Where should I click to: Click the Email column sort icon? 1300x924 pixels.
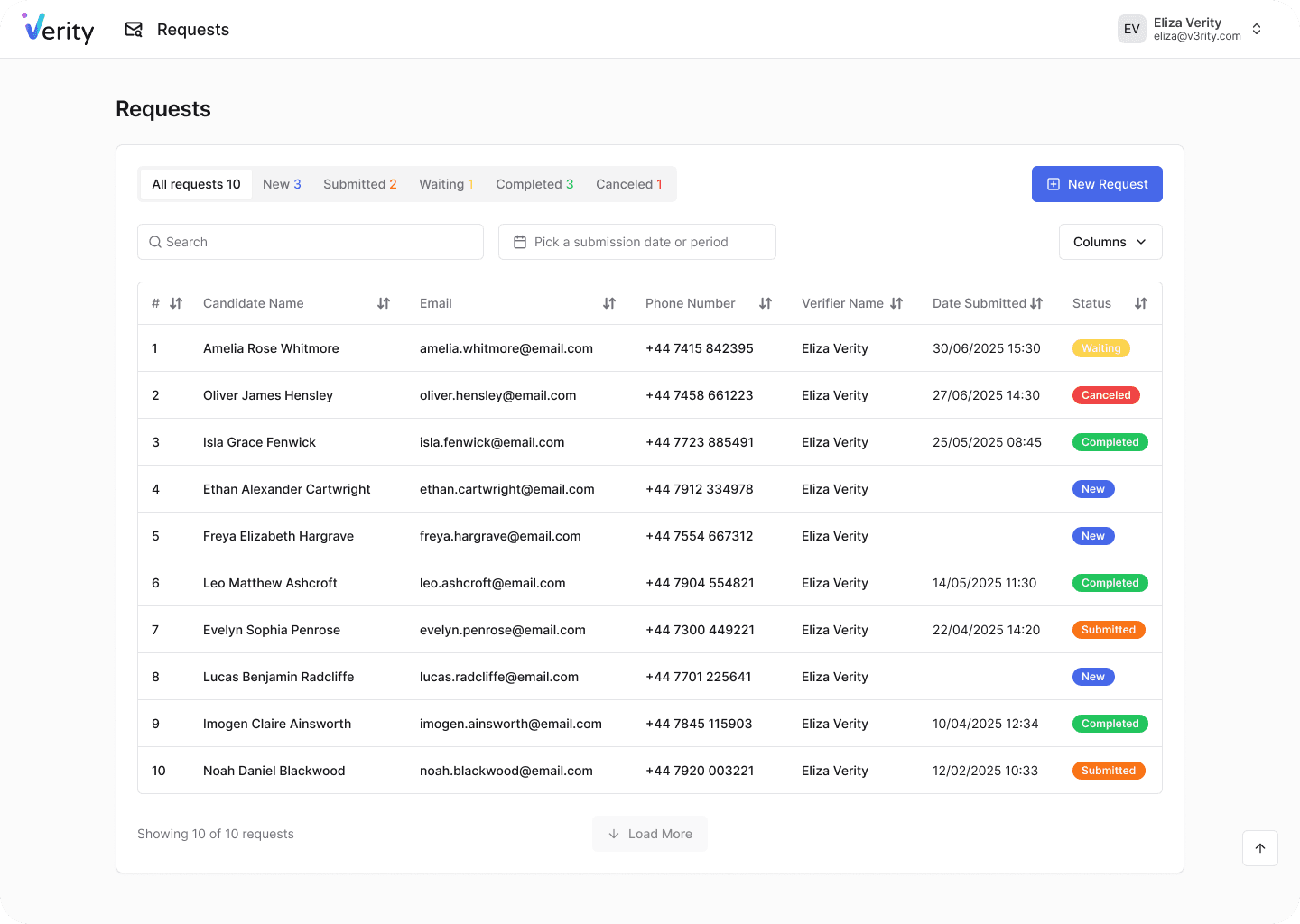point(609,303)
